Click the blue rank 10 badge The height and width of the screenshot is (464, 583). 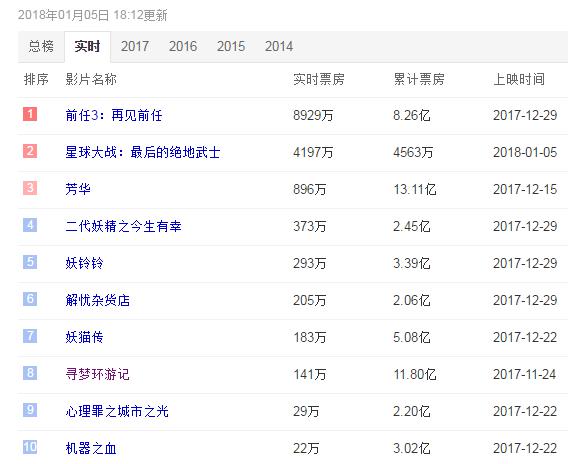coord(30,447)
